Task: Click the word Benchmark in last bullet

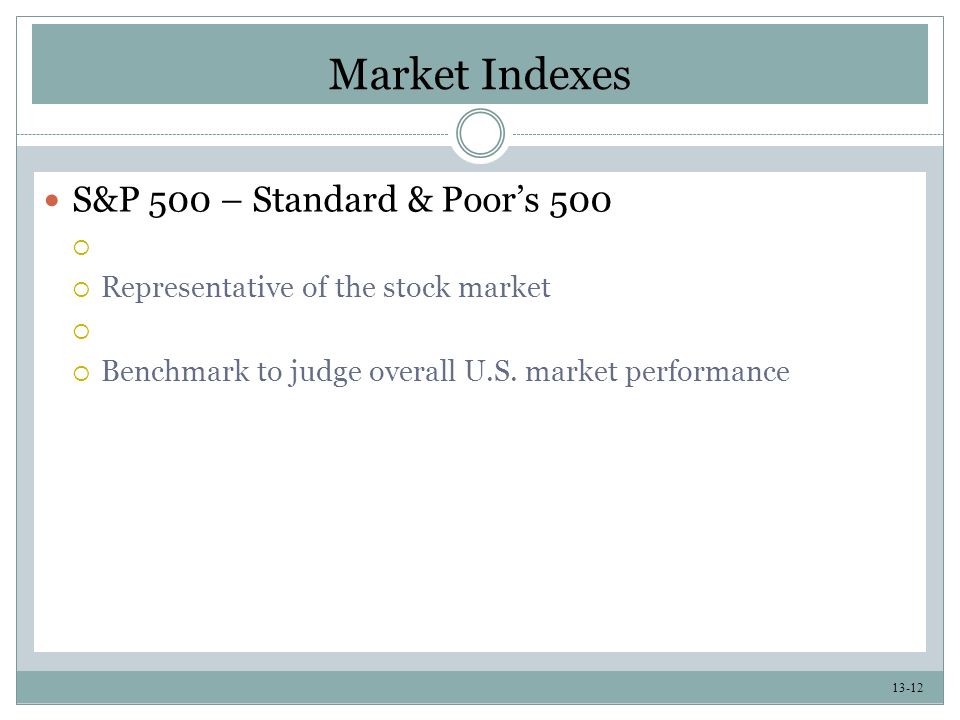Action: click(x=175, y=371)
